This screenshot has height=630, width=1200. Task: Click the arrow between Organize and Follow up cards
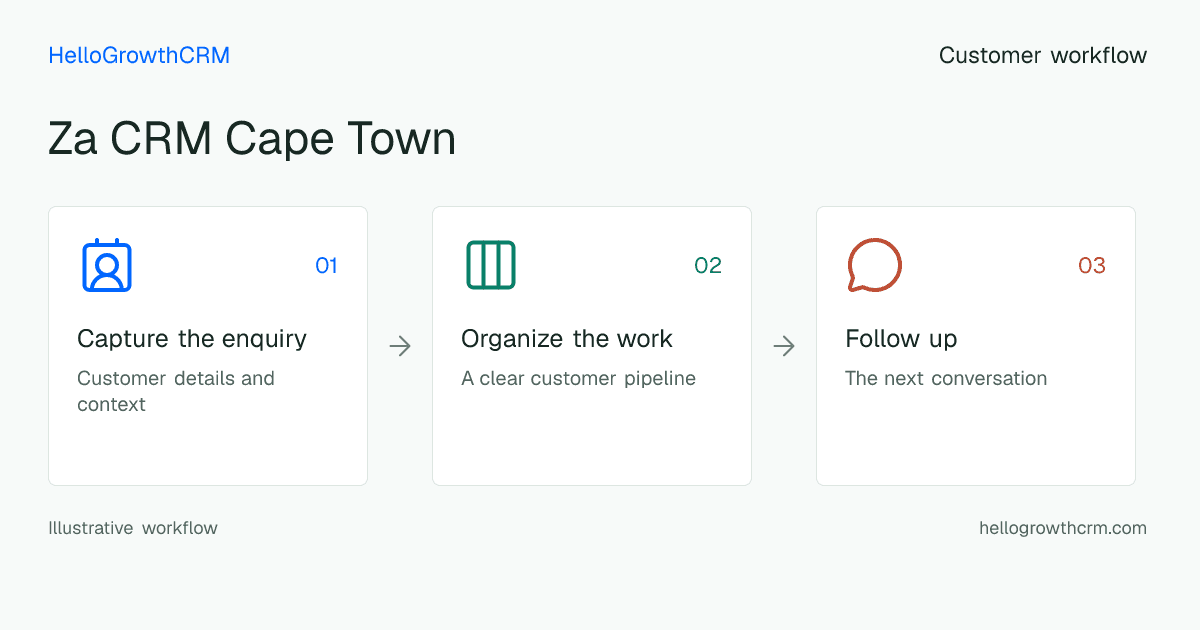pos(784,346)
